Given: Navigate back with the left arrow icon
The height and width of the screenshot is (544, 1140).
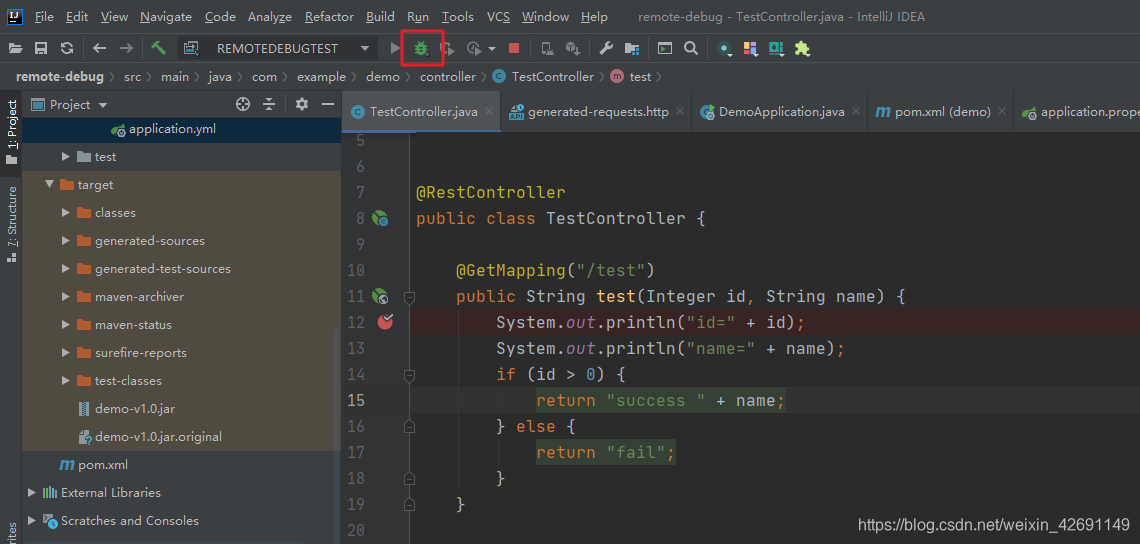Looking at the screenshot, I should (x=100, y=49).
